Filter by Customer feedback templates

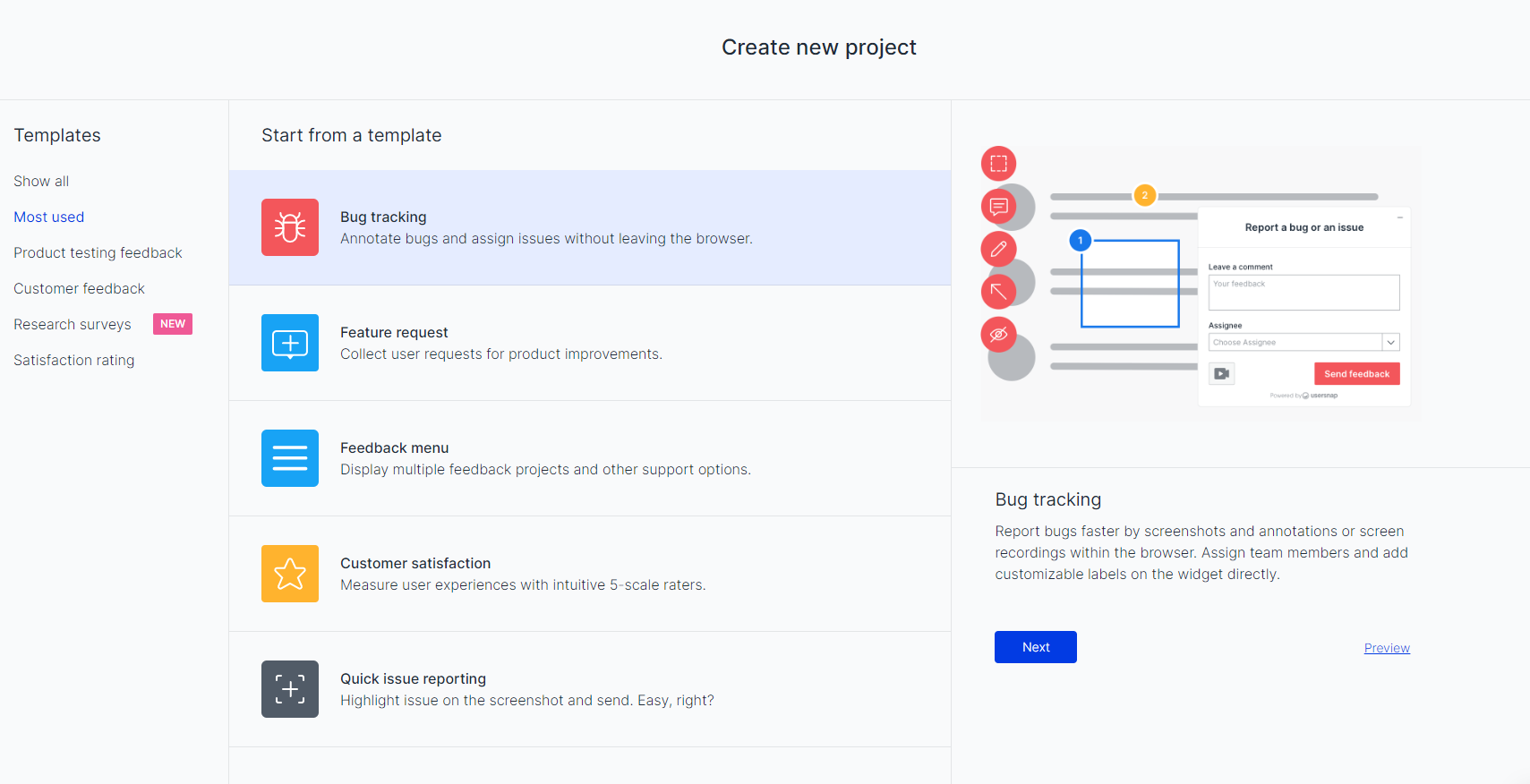pyautogui.click(x=79, y=288)
